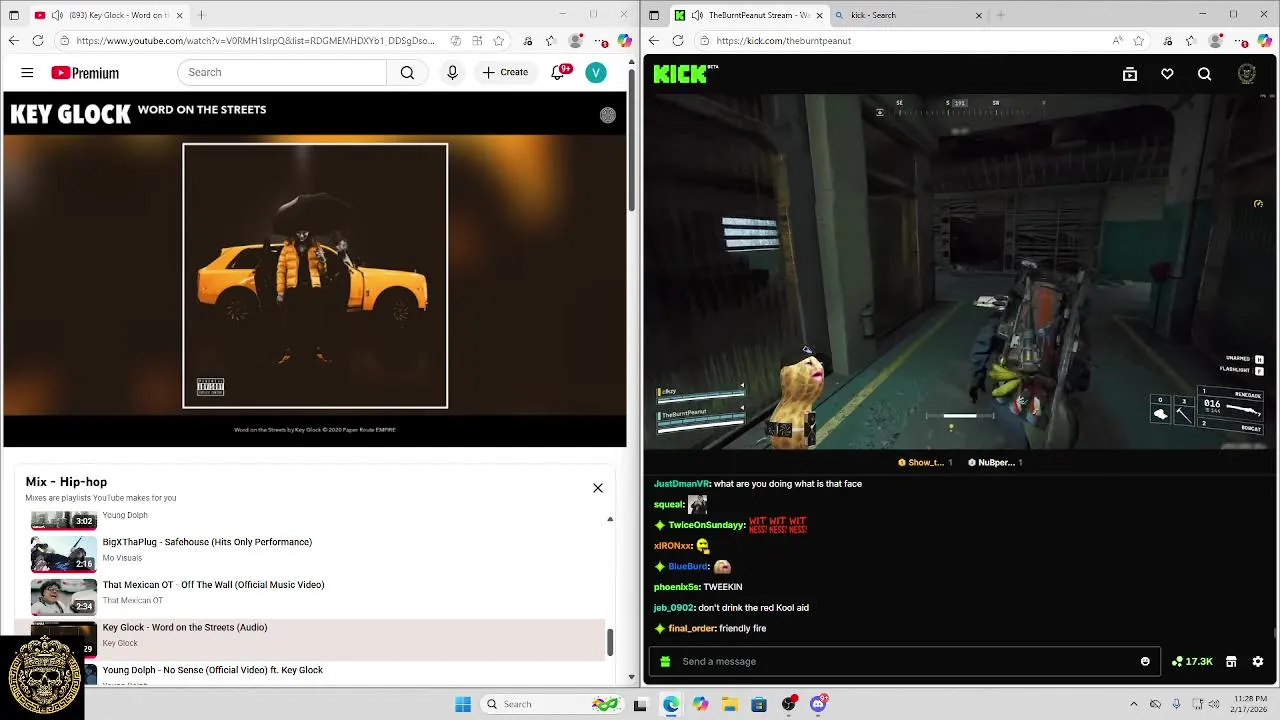
Task: Open File Explorer from taskbar
Action: [730, 704]
